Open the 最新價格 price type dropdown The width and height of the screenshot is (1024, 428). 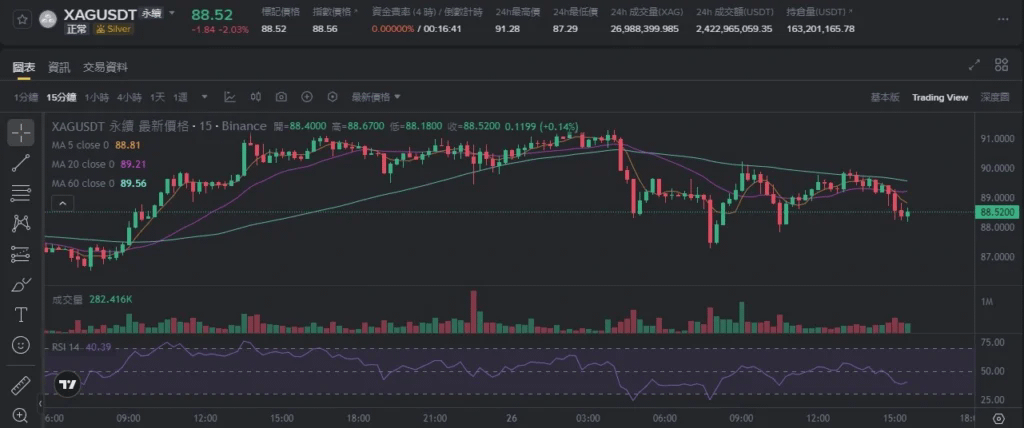[x=376, y=97]
